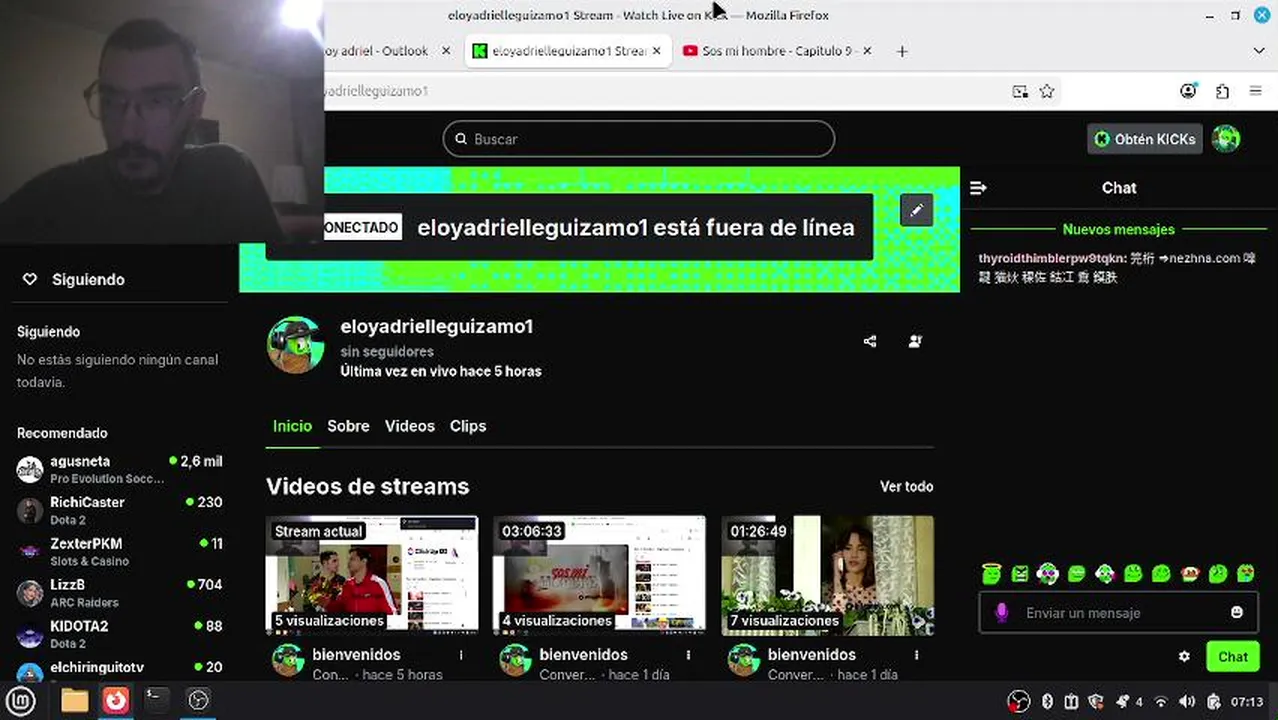Click chat username thyroidthimblerpw9tqkn
Viewport: 1278px width, 720px height.
click(x=1052, y=258)
